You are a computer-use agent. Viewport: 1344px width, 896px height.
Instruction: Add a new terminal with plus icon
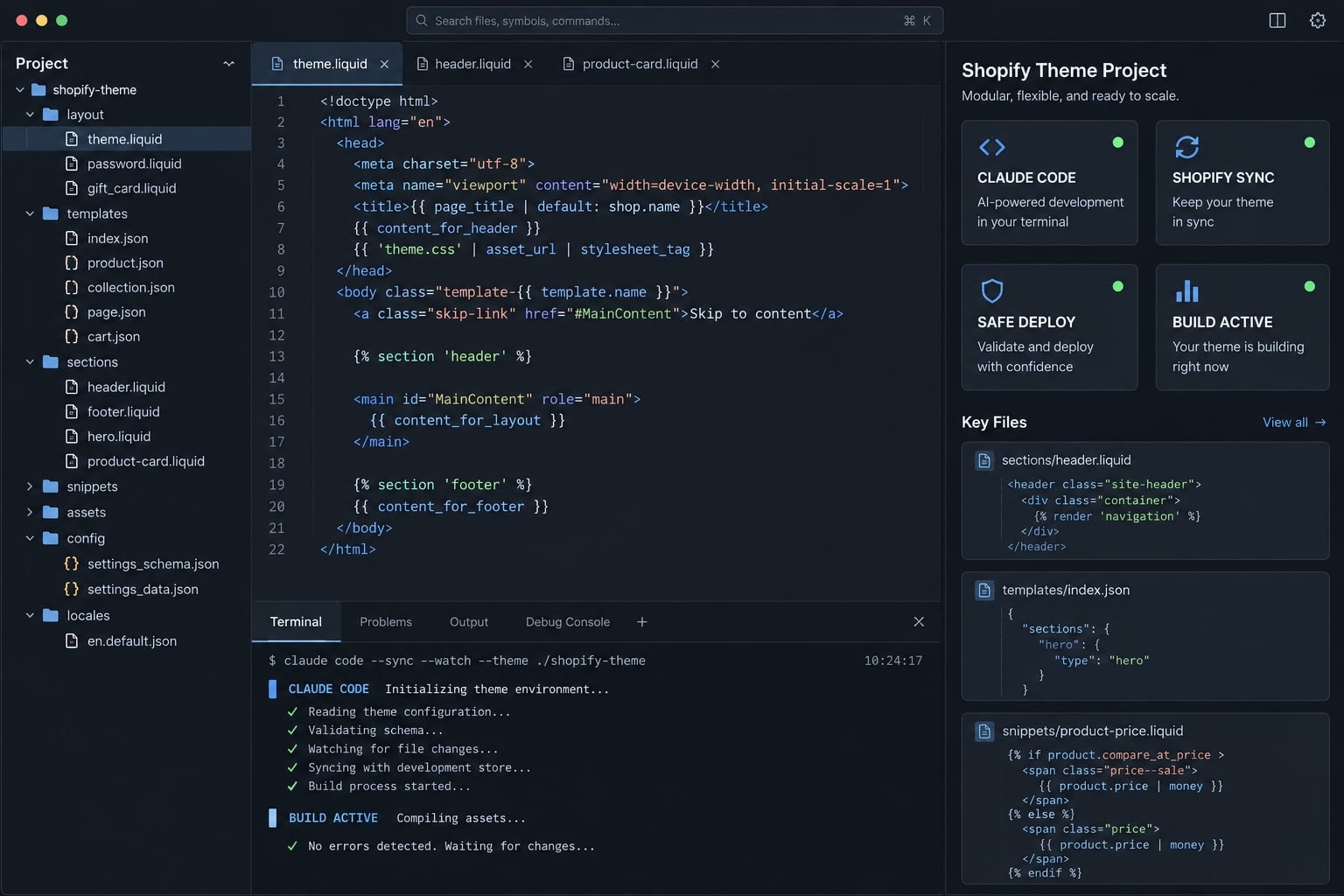tap(641, 621)
